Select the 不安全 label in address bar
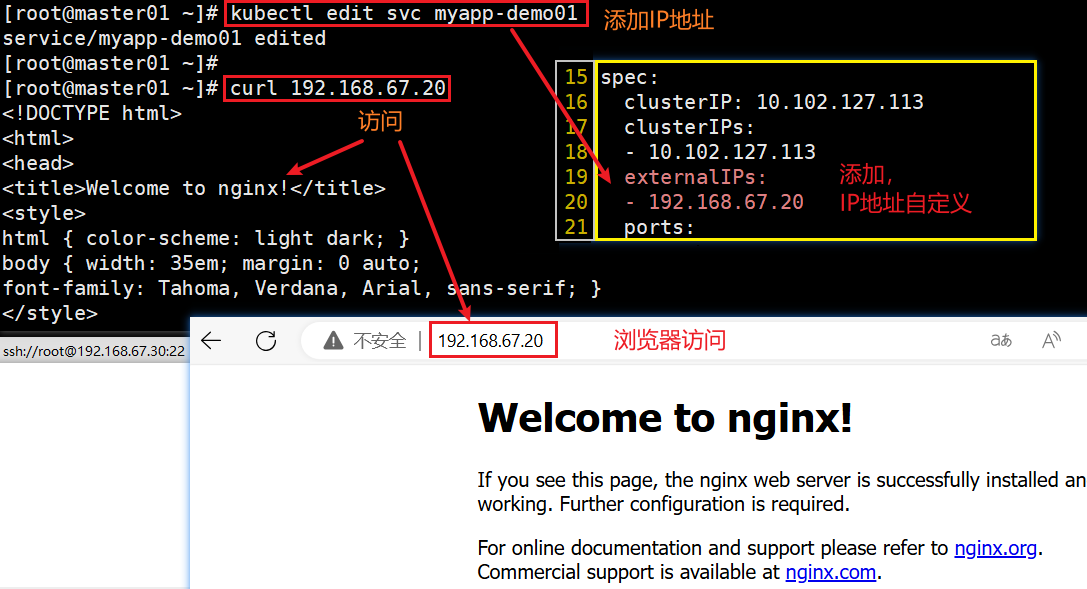1087x589 pixels. point(379,340)
